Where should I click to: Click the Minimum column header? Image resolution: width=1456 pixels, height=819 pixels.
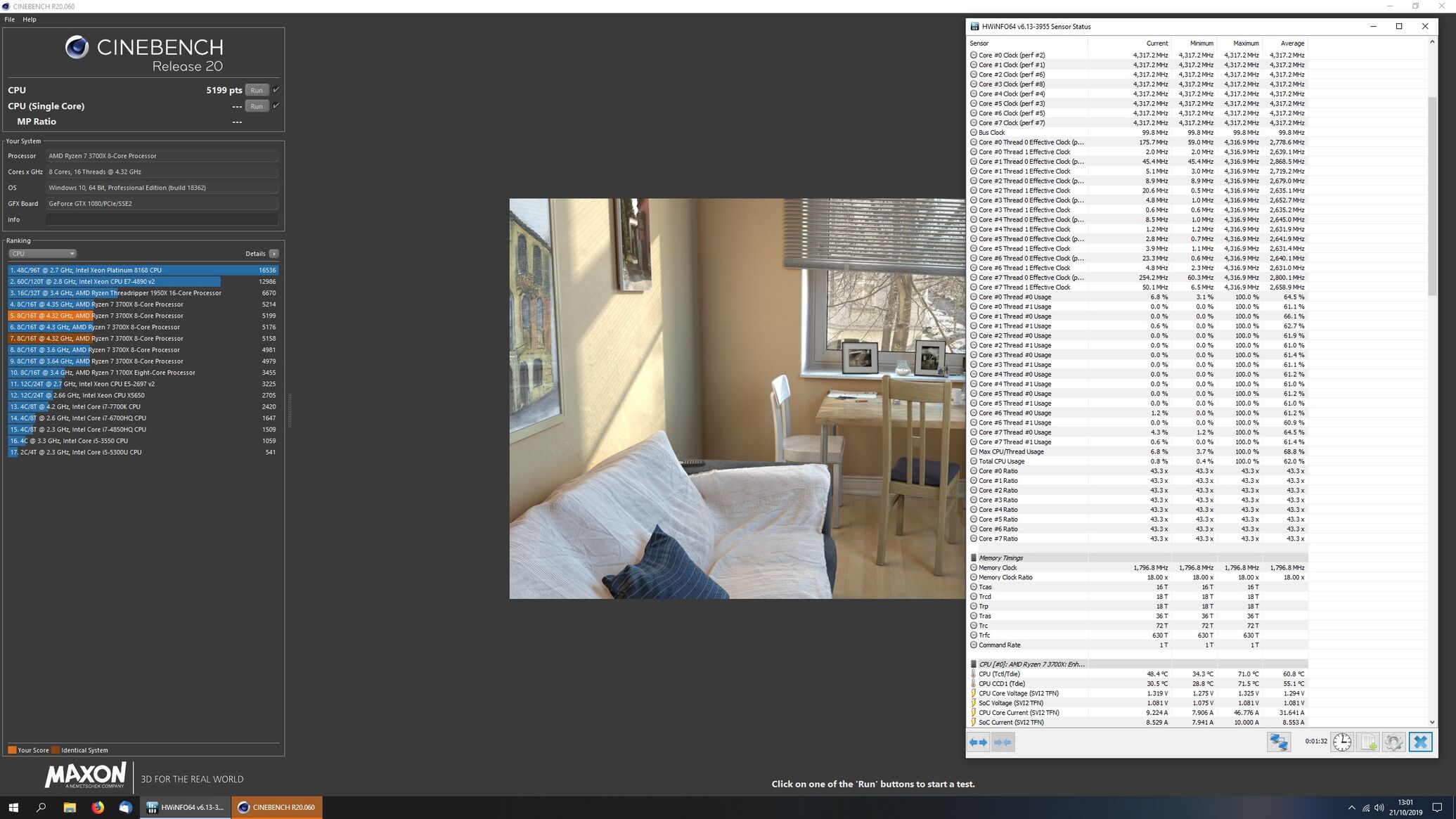pos(1194,44)
